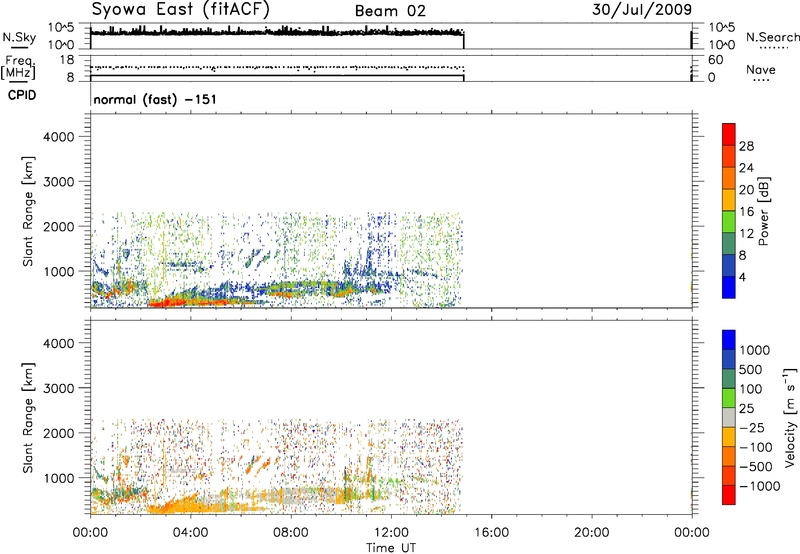Click the 'Velocity [m s-1]' color bar title
Image resolution: width=800 pixels, height=554 pixels.
tap(790, 417)
